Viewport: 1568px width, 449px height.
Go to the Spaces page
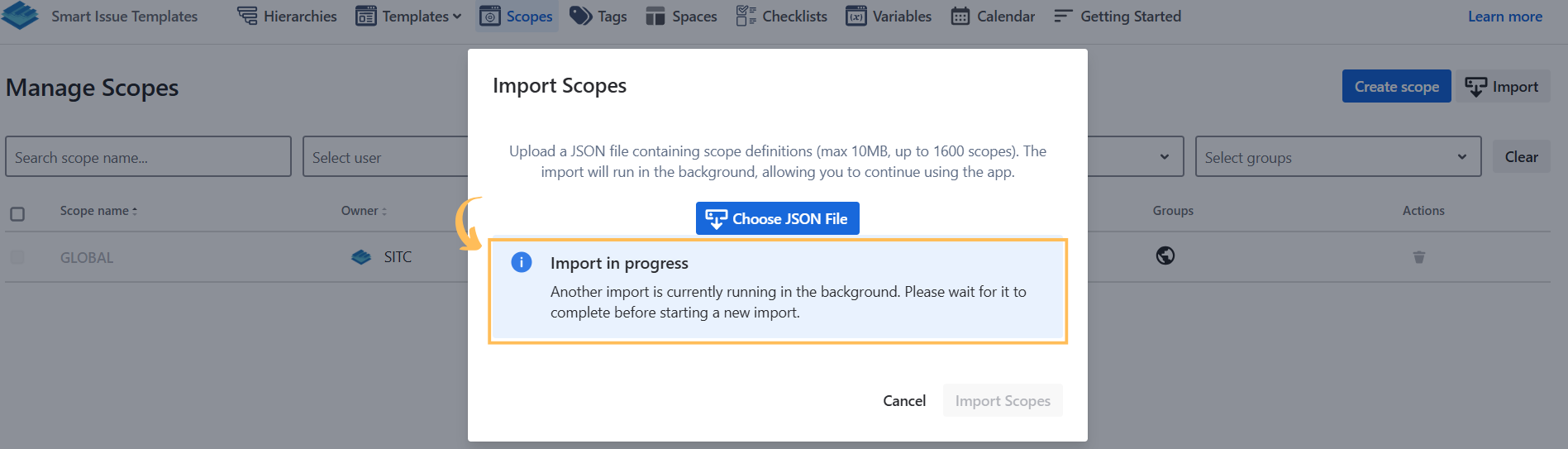[x=681, y=17]
